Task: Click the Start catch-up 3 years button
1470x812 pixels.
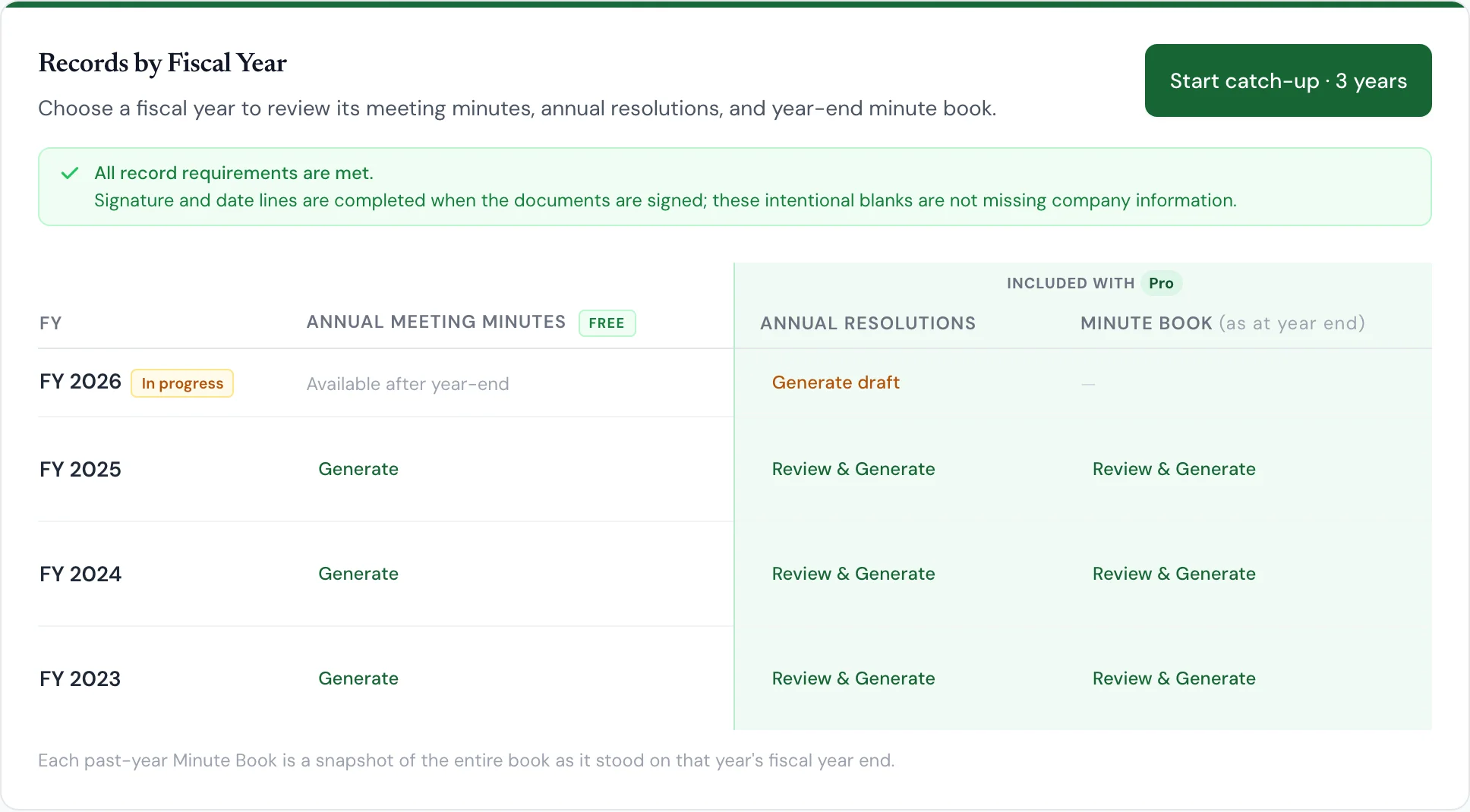Action: (1288, 80)
